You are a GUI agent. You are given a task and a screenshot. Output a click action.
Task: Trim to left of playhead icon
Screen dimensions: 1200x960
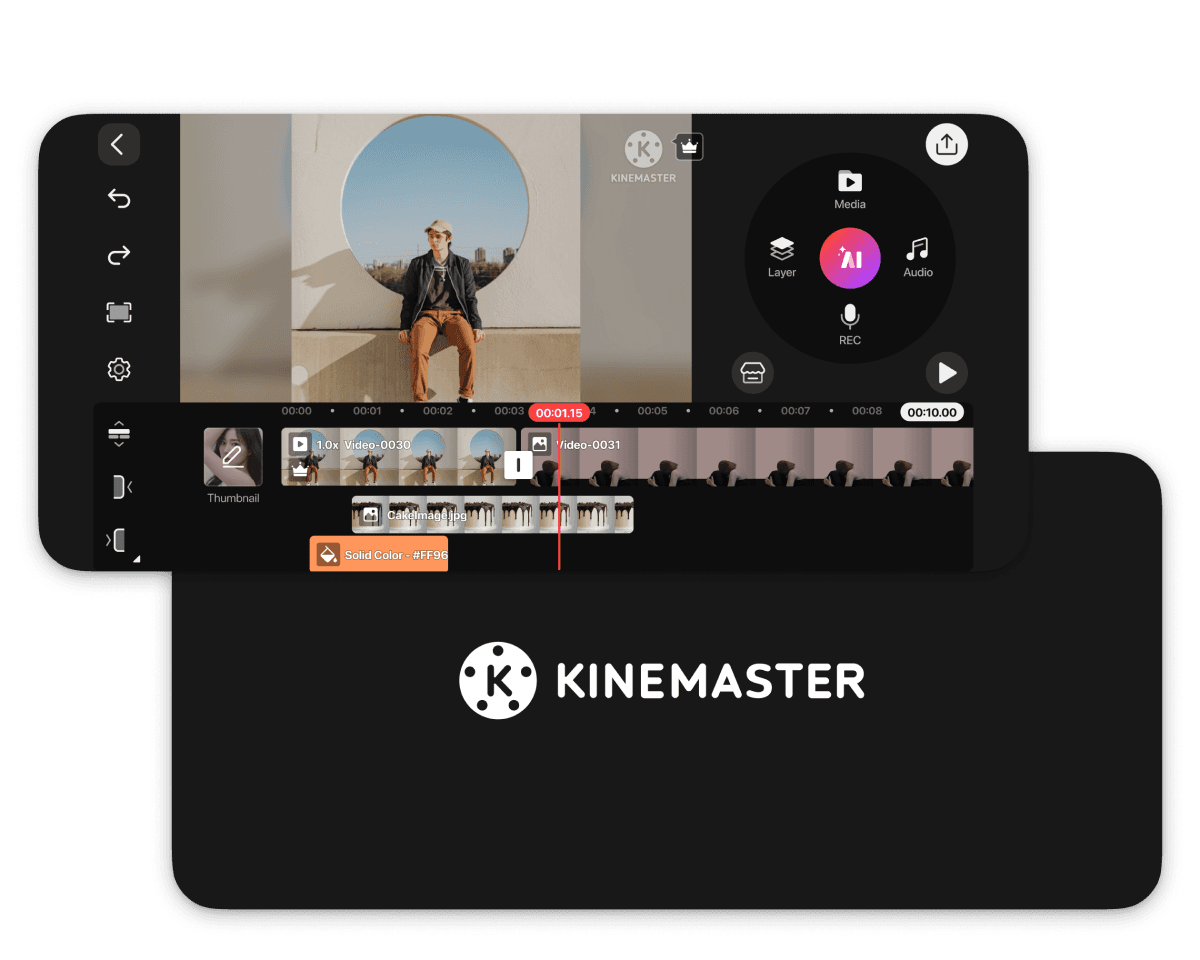pos(122,487)
